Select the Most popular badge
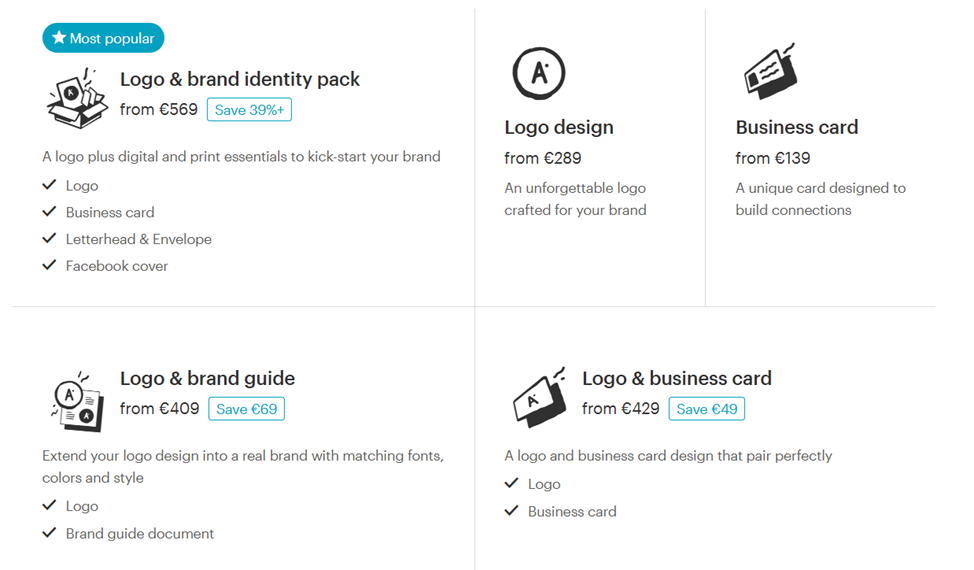Screen dimensions: 974x570 point(103,38)
